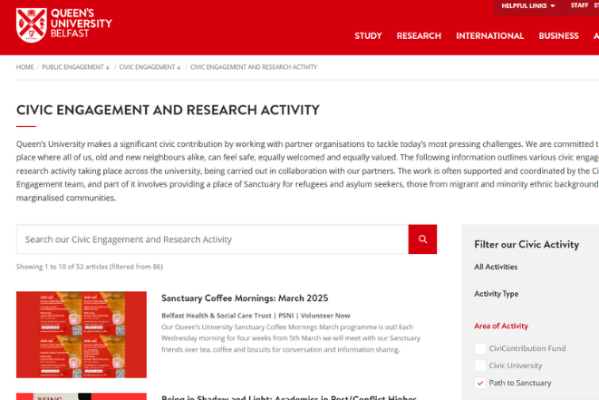This screenshot has width=599, height=400.
Task: Go to the International menu item
Action: tap(490, 36)
